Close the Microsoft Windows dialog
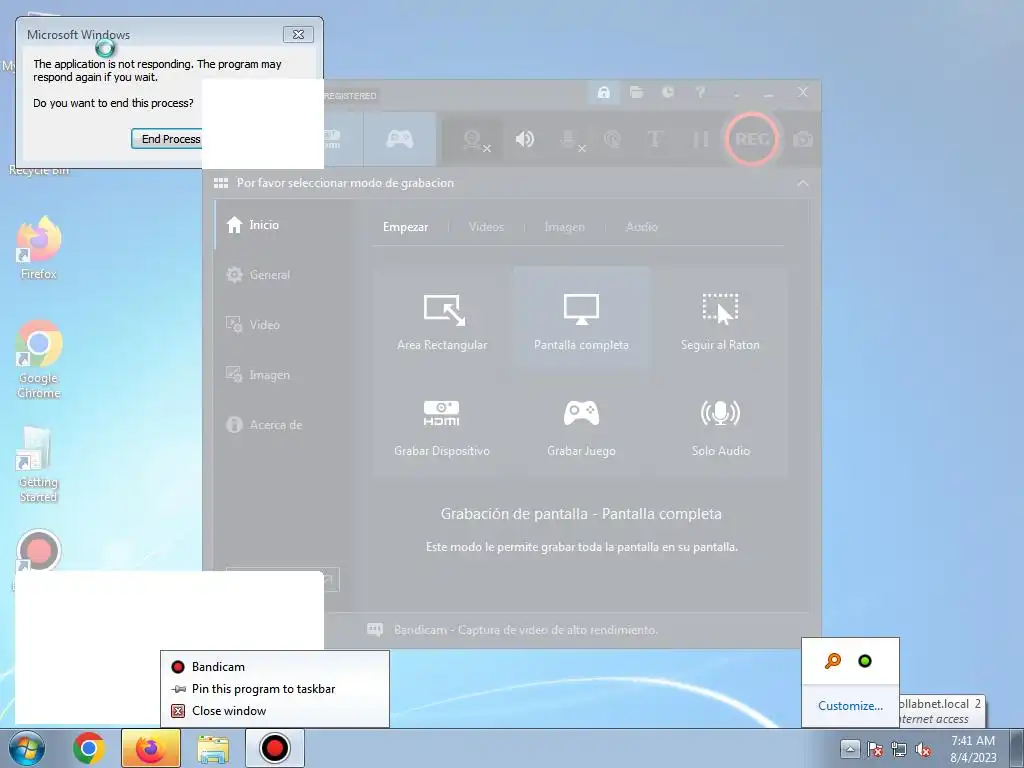The width and height of the screenshot is (1024, 768). point(298,35)
